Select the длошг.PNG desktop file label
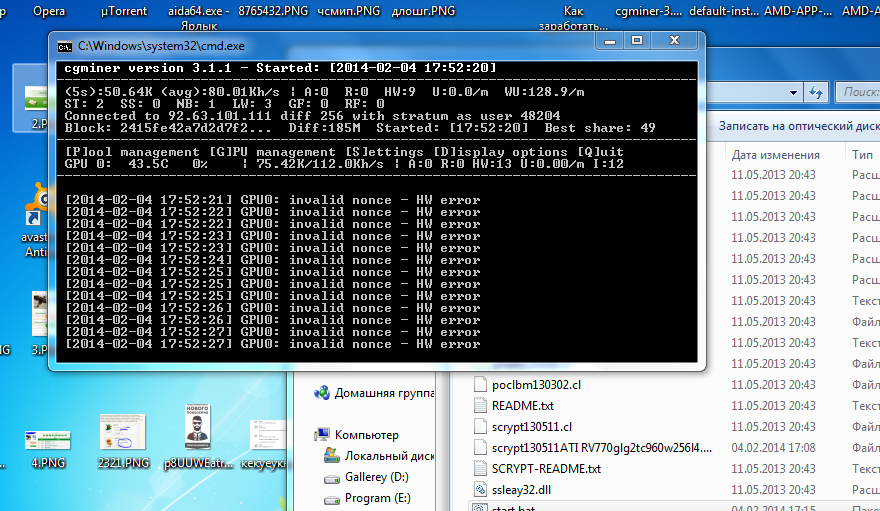Viewport: 880px width, 511px height. coord(423,11)
